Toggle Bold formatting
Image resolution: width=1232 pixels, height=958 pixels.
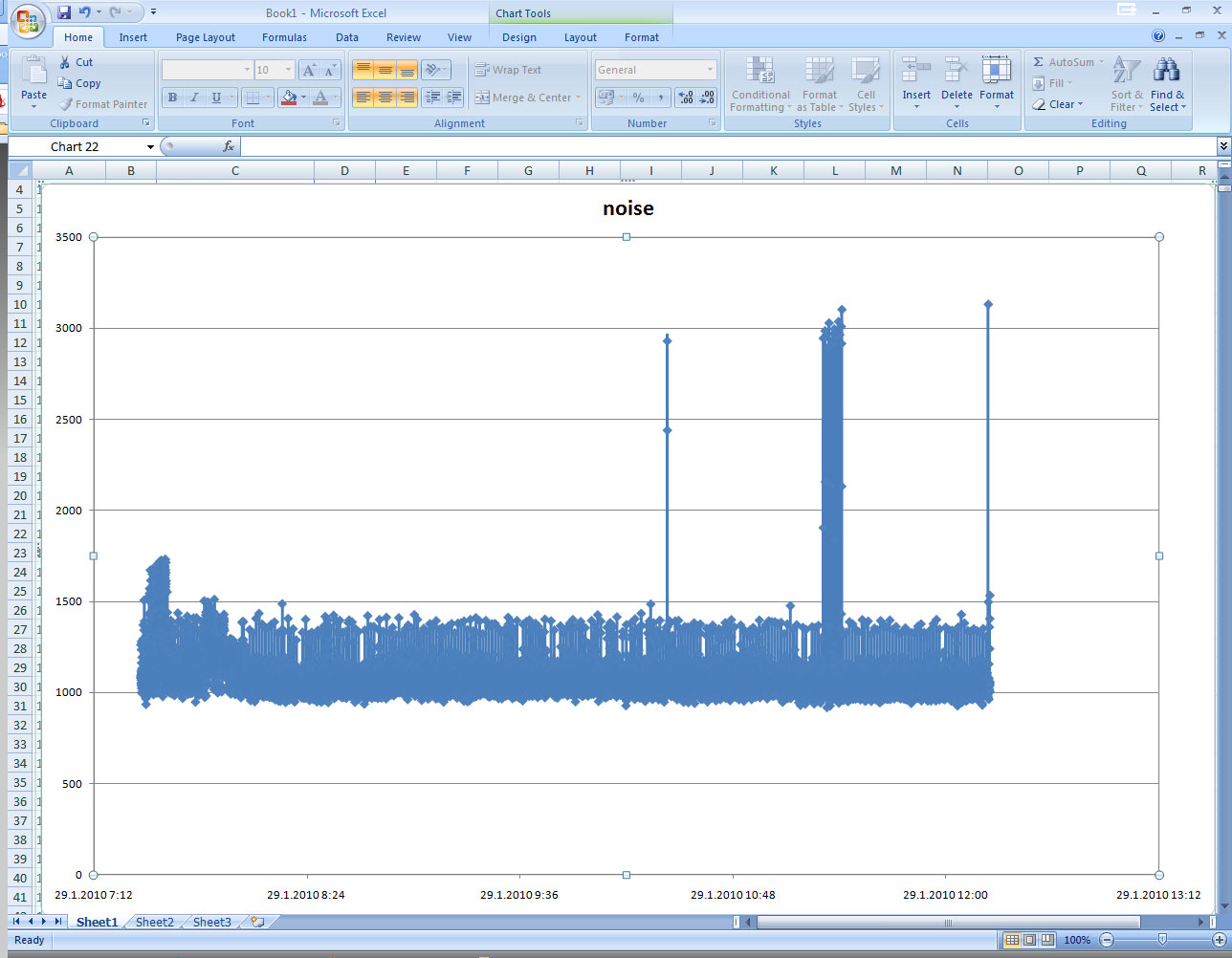coord(172,98)
